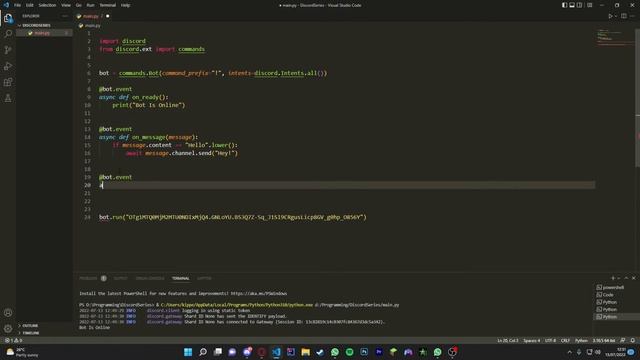
Task: Click the aka.ms link in the terminal
Action: coord(259,293)
